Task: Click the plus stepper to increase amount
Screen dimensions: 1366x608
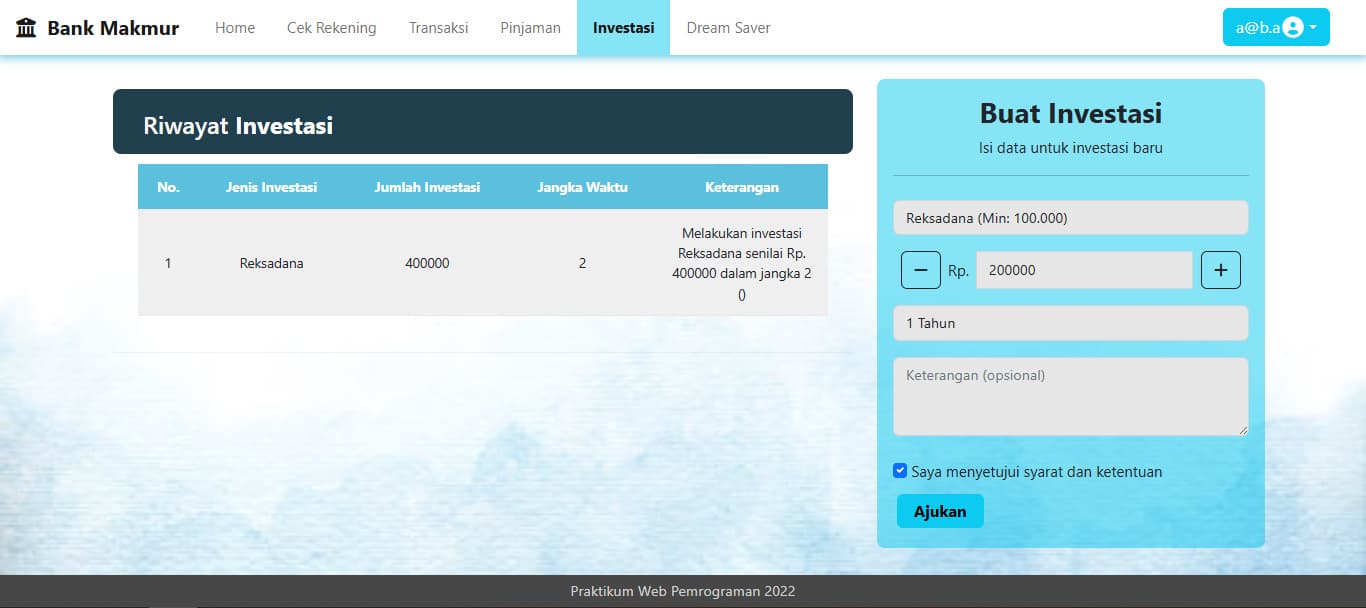Action: tap(1221, 269)
